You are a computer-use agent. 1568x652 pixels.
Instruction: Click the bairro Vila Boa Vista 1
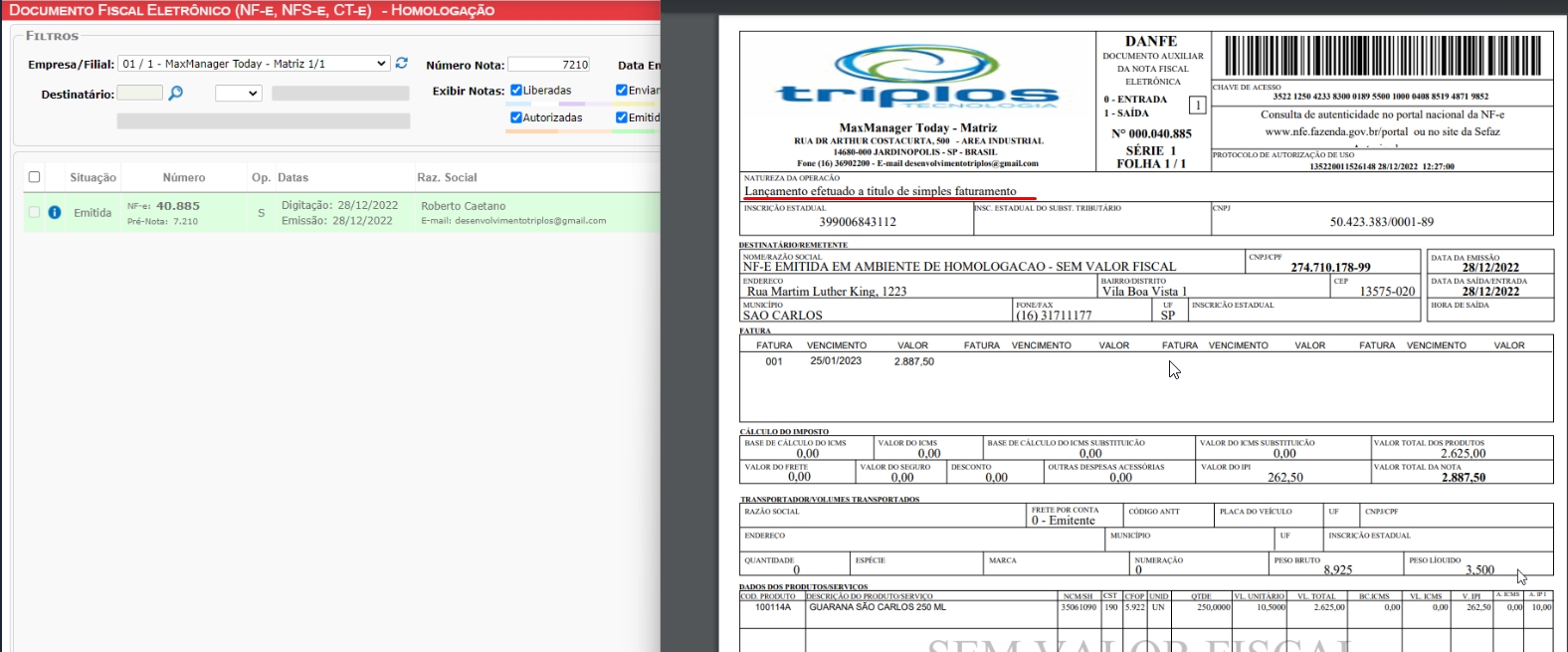[1144, 292]
